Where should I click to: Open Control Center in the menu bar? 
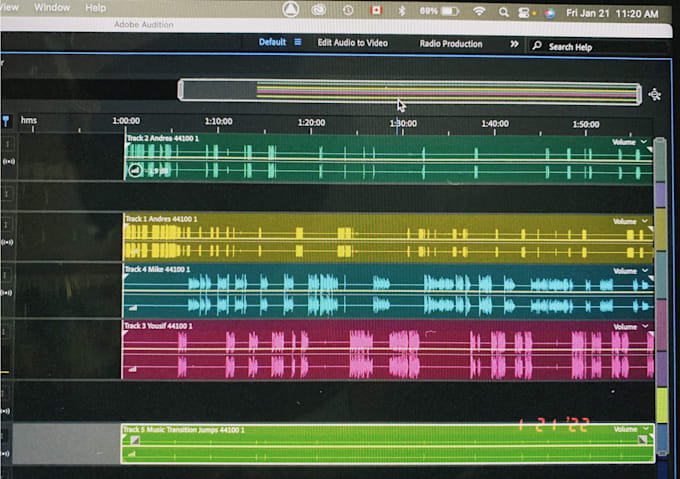click(x=523, y=13)
